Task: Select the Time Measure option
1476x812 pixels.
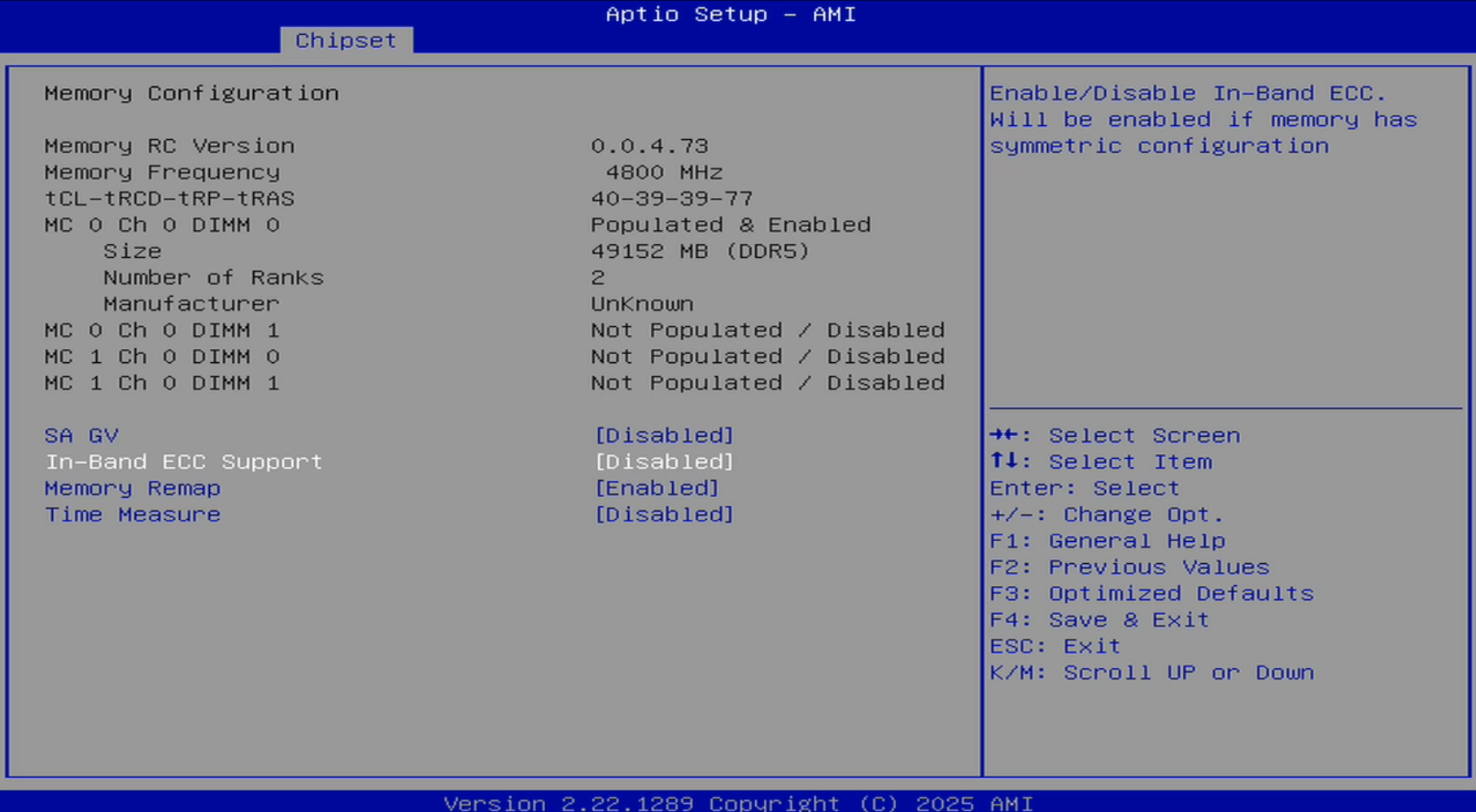Action: 133,514
